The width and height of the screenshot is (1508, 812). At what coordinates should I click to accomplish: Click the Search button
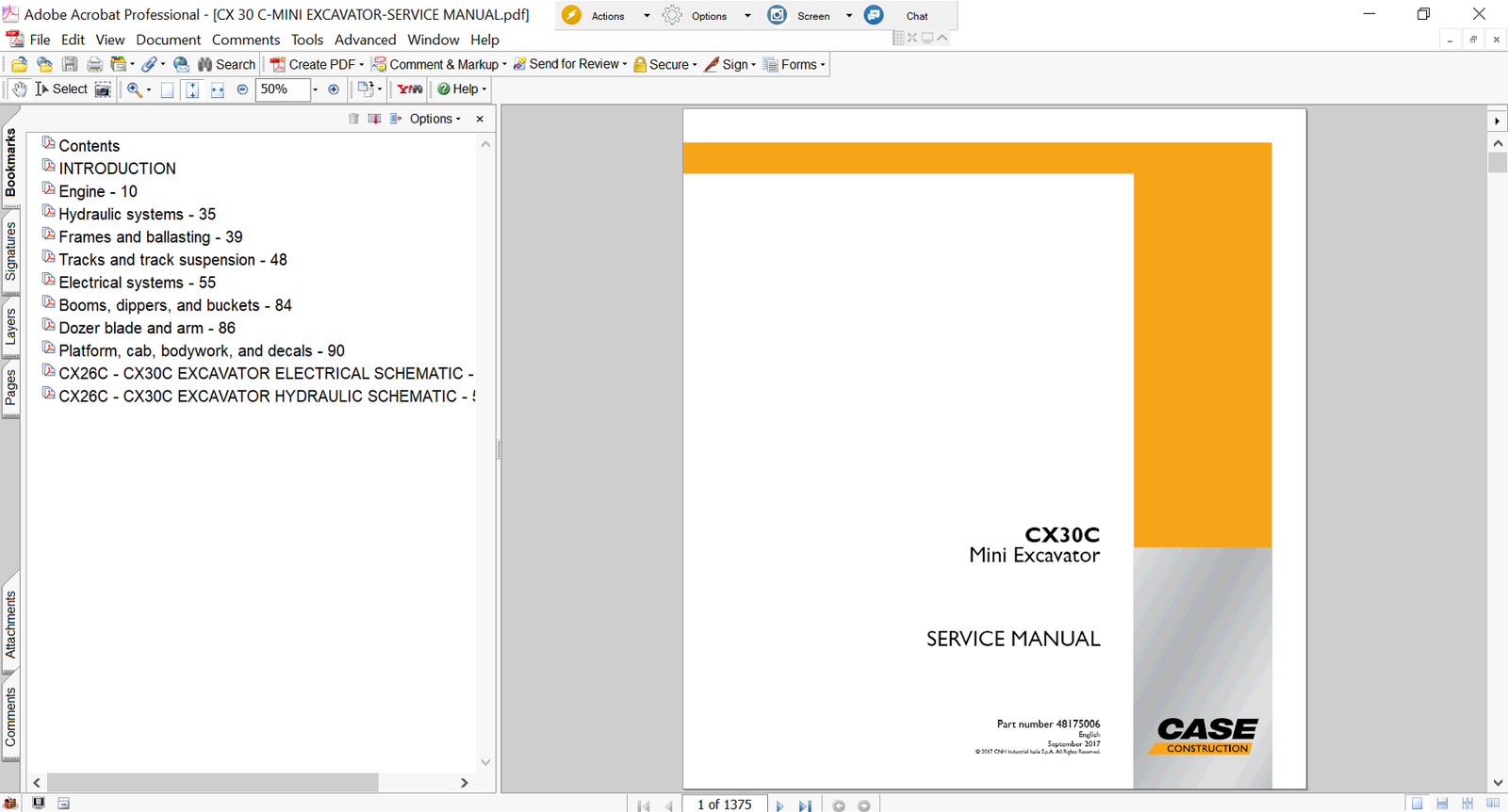[x=226, y=64]
